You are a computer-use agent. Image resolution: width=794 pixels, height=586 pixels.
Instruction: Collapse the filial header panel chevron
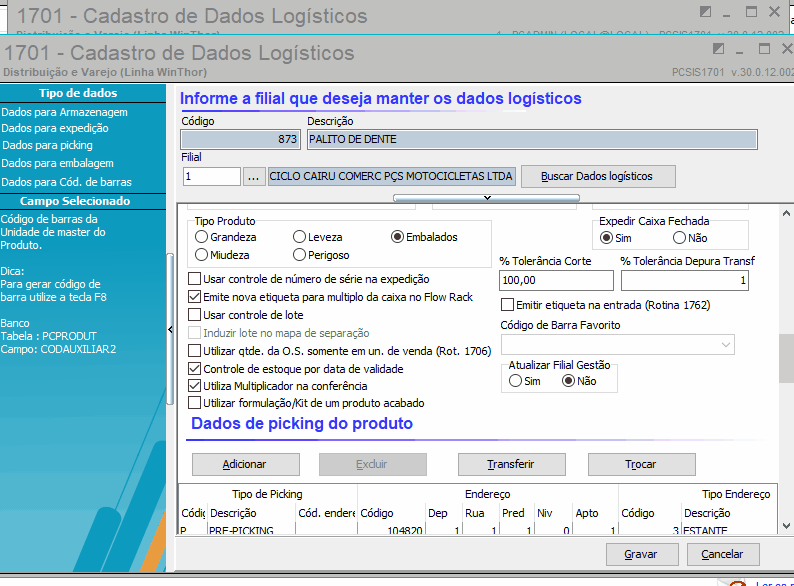487,198
